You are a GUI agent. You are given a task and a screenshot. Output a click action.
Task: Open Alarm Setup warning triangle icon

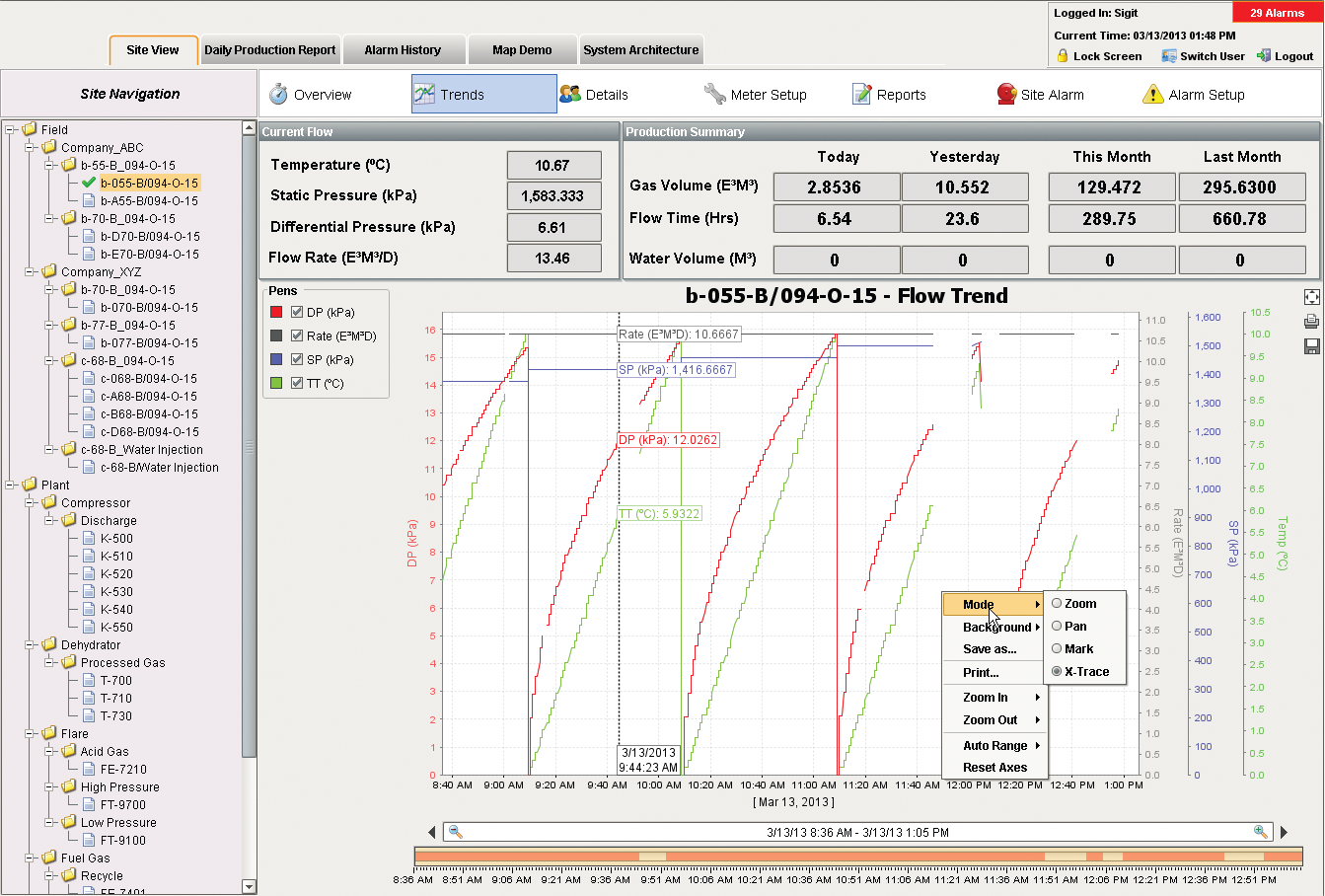[1152, 94]
